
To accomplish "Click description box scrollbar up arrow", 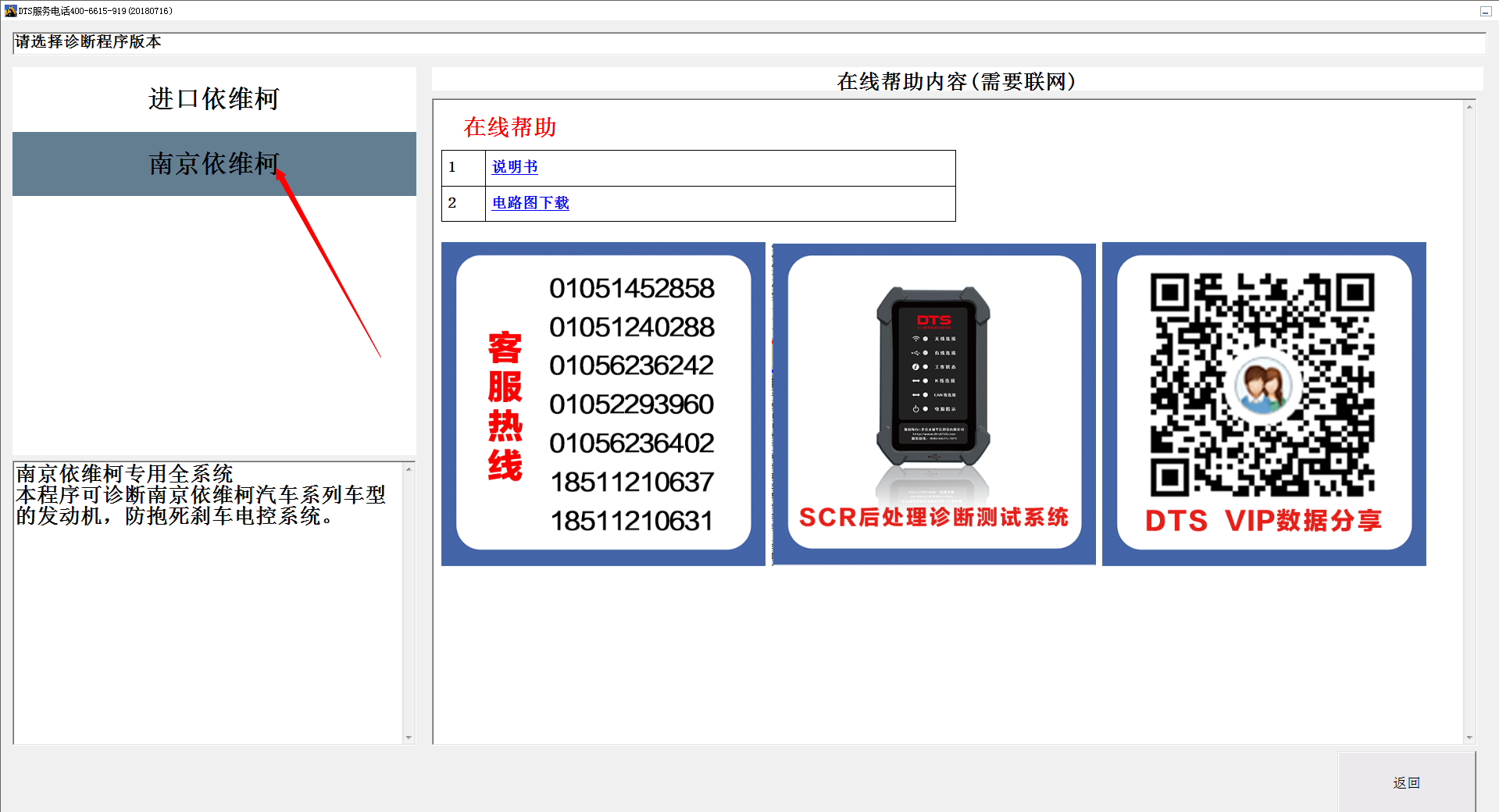I will [408, 469].
